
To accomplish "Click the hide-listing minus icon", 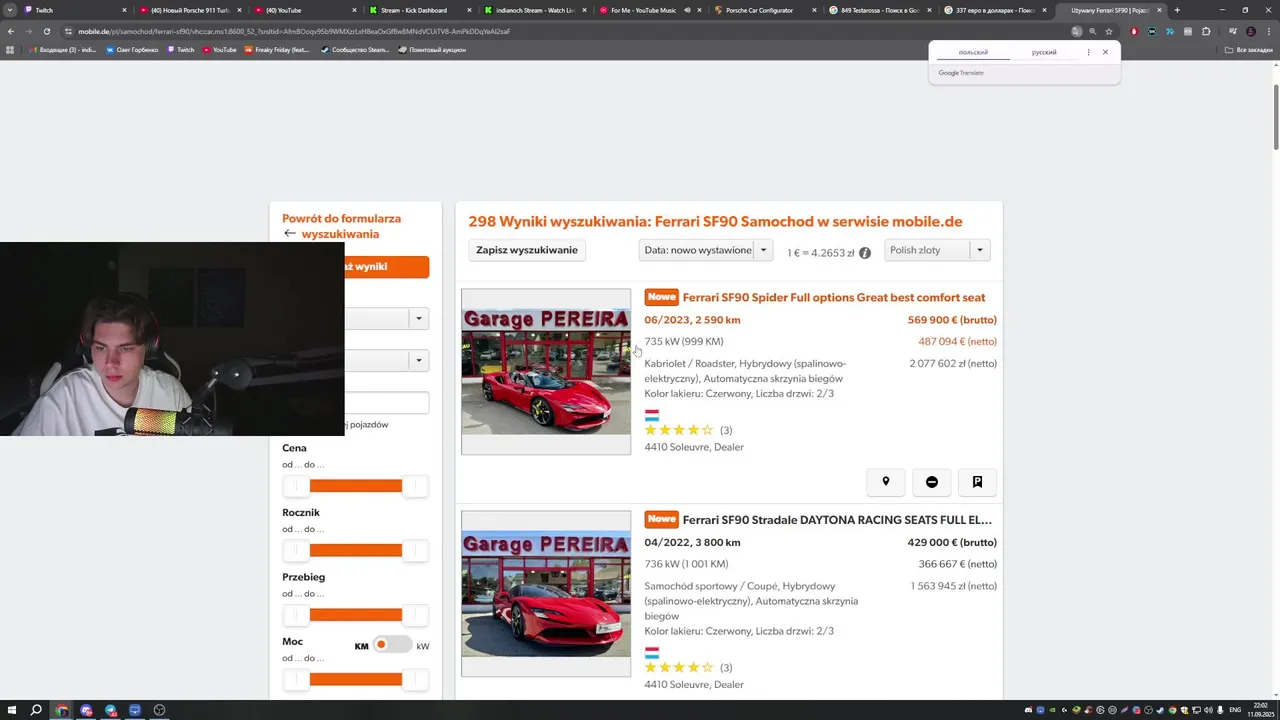I will coord(931,482).
